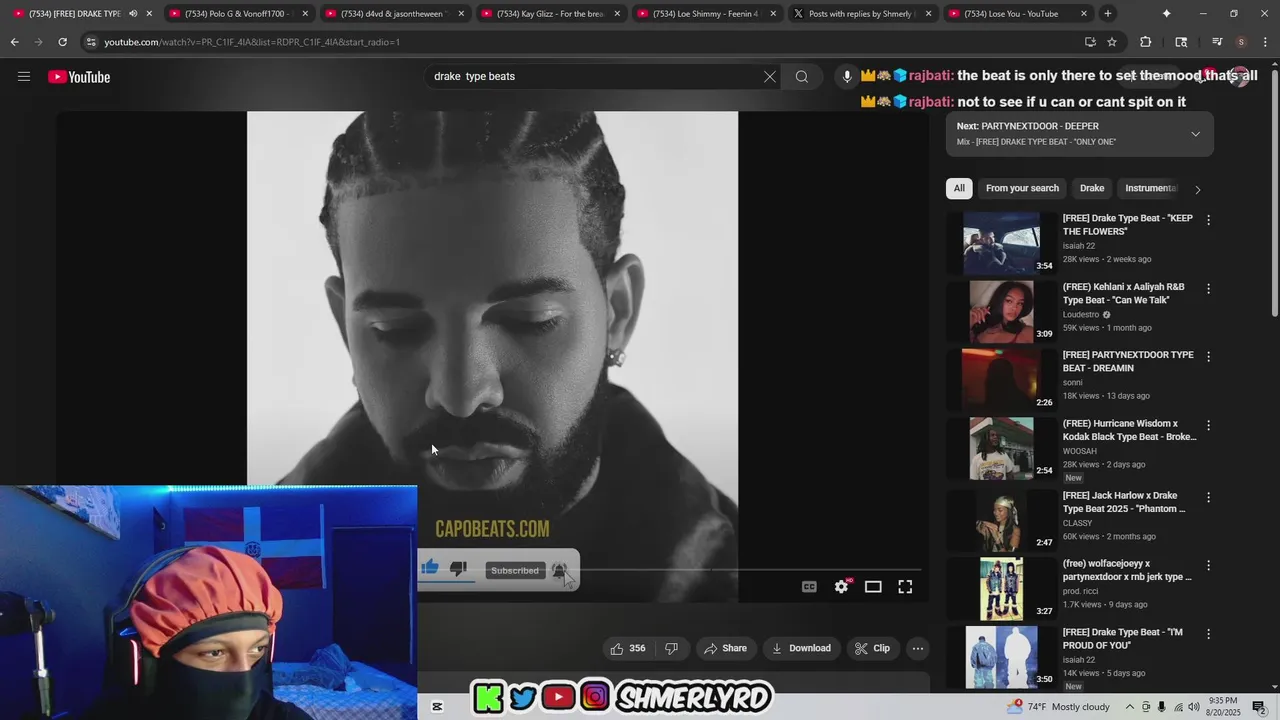Viewport: 1280px width, 720px height.
Task: Select the All filter chip
Action: [x=959, y=188]
